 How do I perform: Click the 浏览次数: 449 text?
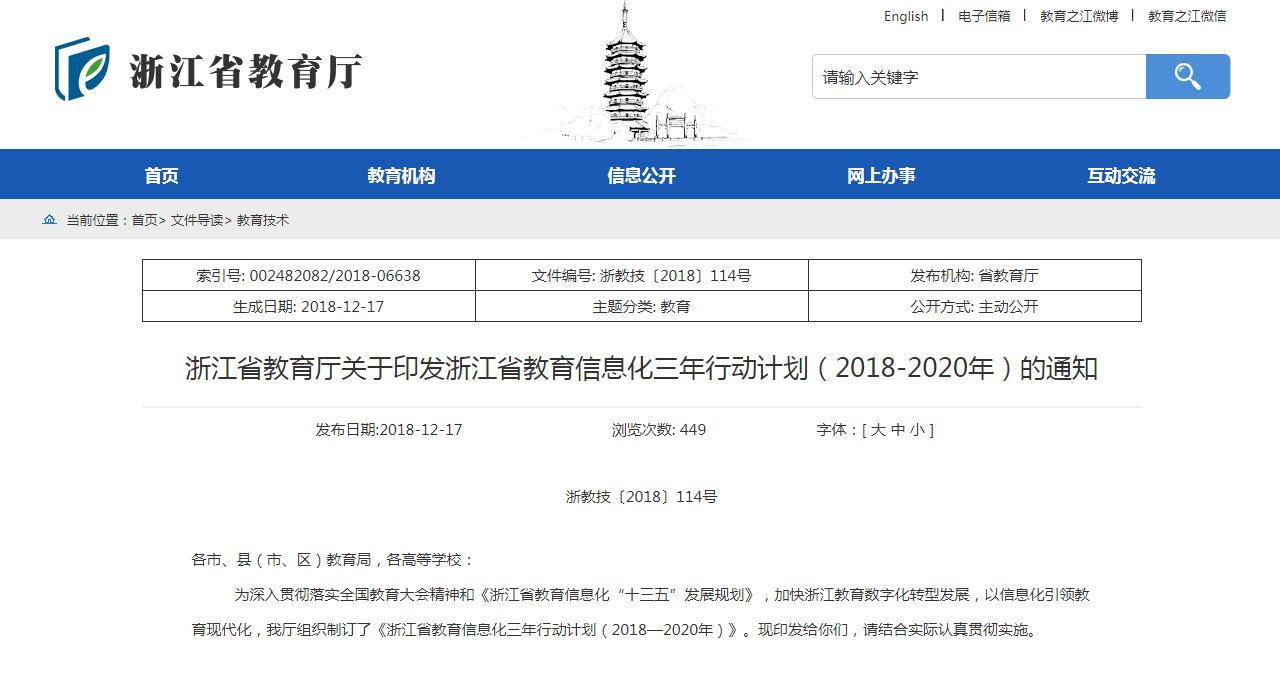pos(659,430)
